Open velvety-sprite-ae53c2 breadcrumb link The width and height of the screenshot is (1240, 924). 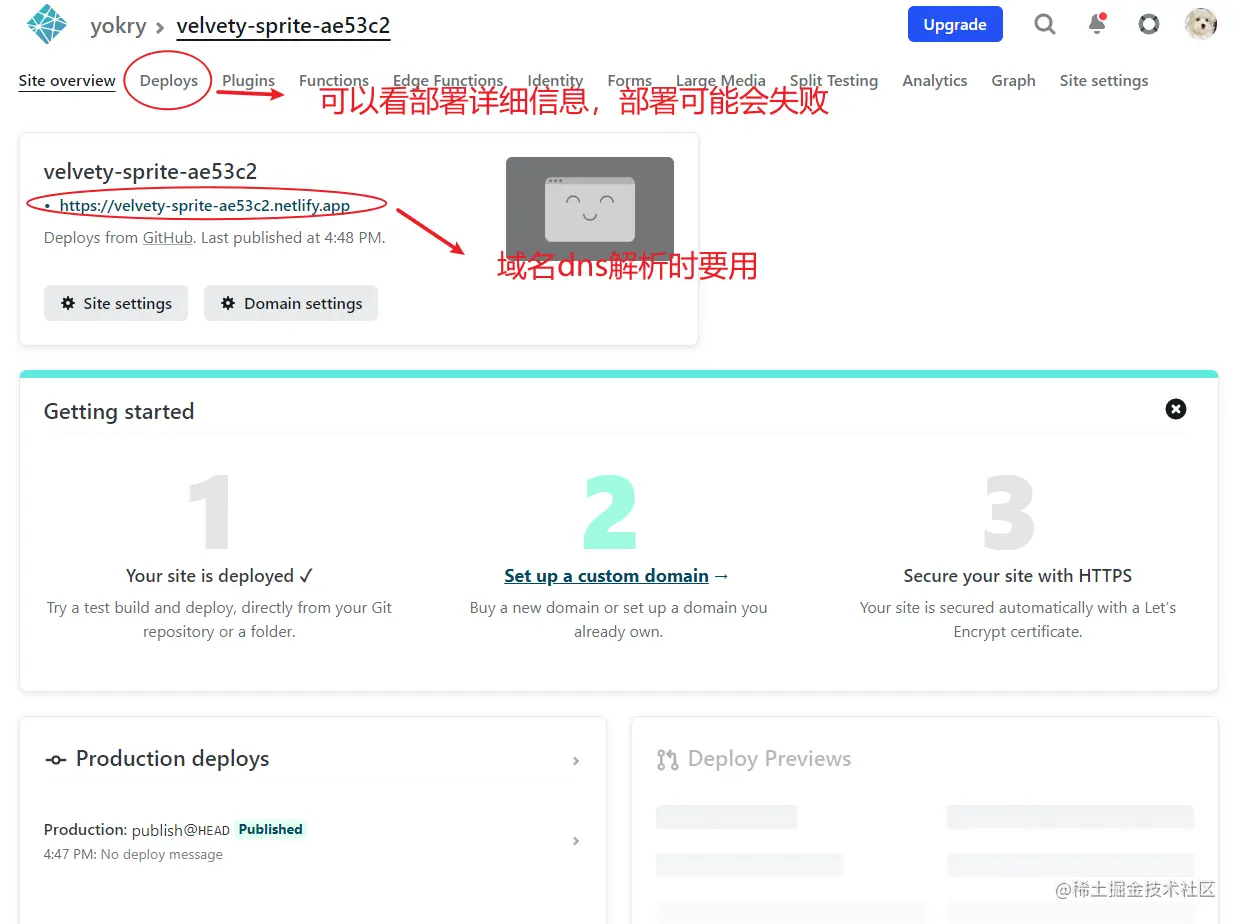click(x=283, y=26)
